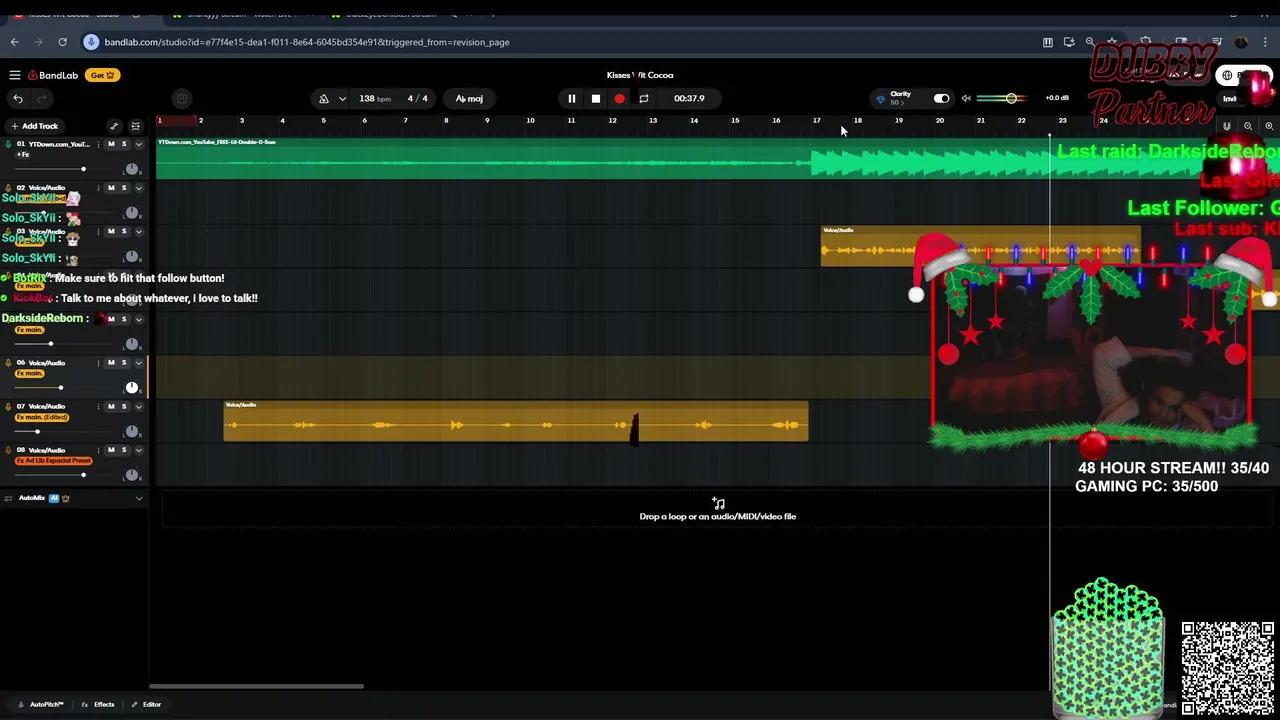Open the Effects tab
The height and width of the screenshot is (720, 1280).
(x=98, y=704)
